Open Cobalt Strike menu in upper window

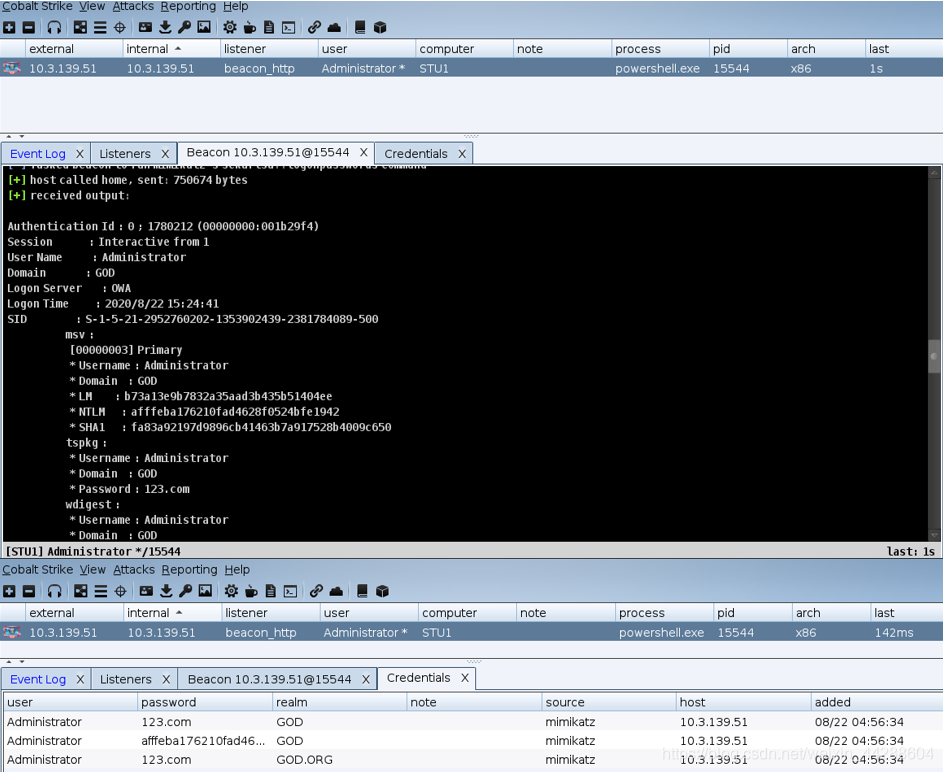pos(37,6)
